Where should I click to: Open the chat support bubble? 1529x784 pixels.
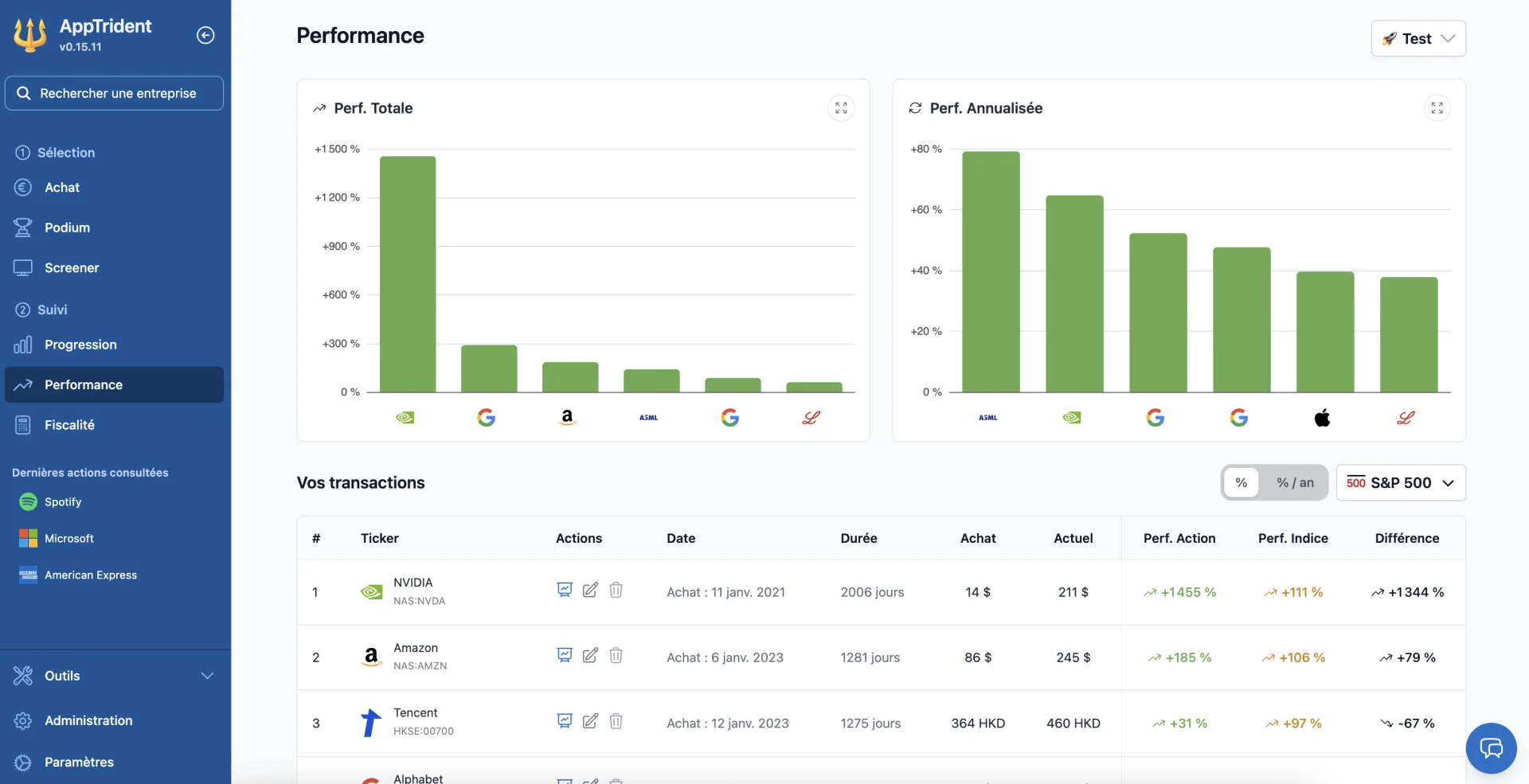[1491, 748]
